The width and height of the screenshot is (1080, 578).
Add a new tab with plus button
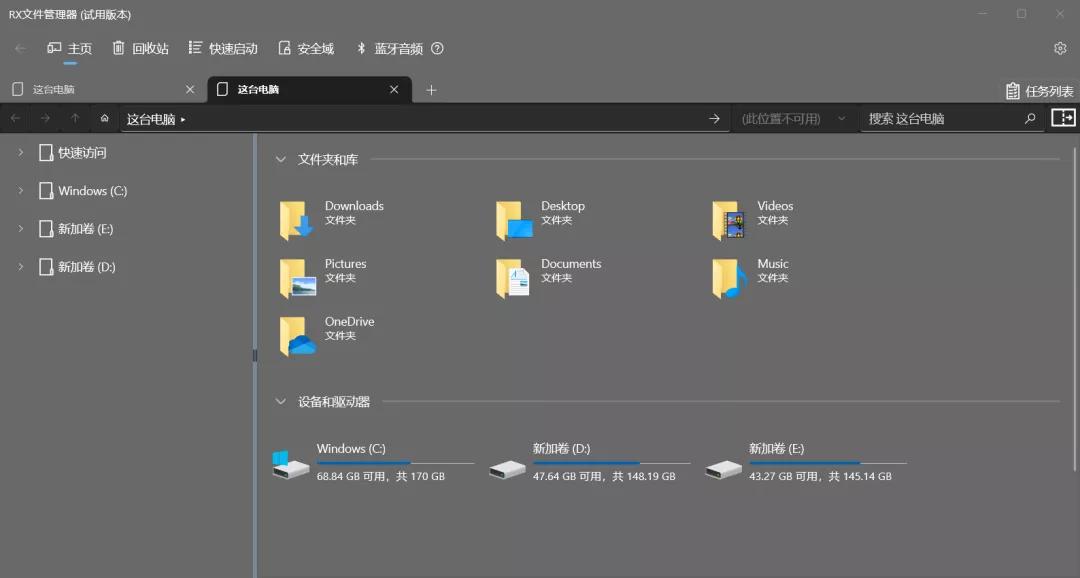[x=431, y=90]
